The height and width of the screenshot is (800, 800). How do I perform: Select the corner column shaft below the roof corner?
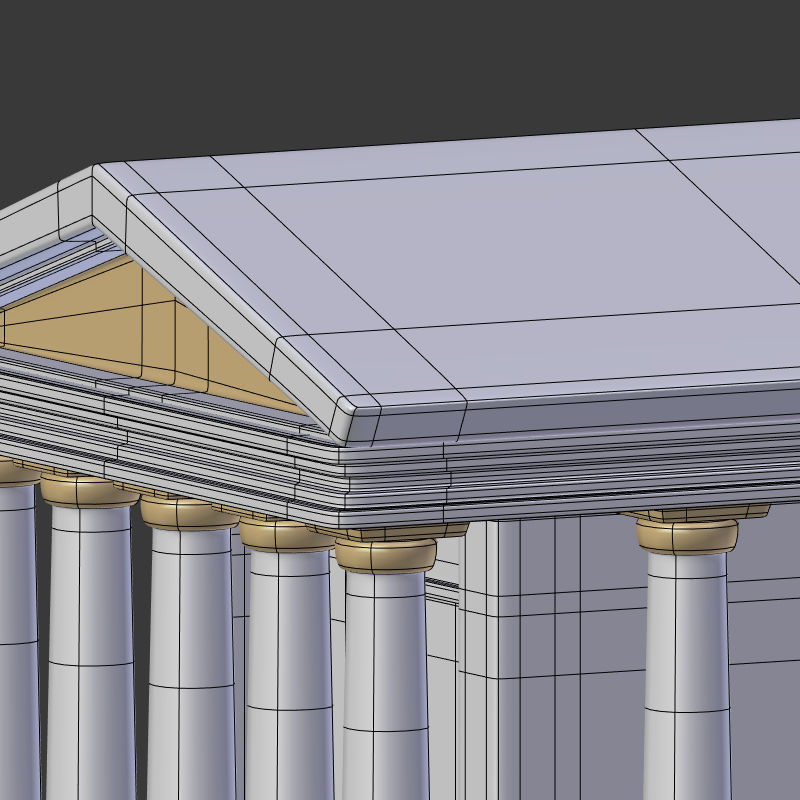[x=386, y=684]
